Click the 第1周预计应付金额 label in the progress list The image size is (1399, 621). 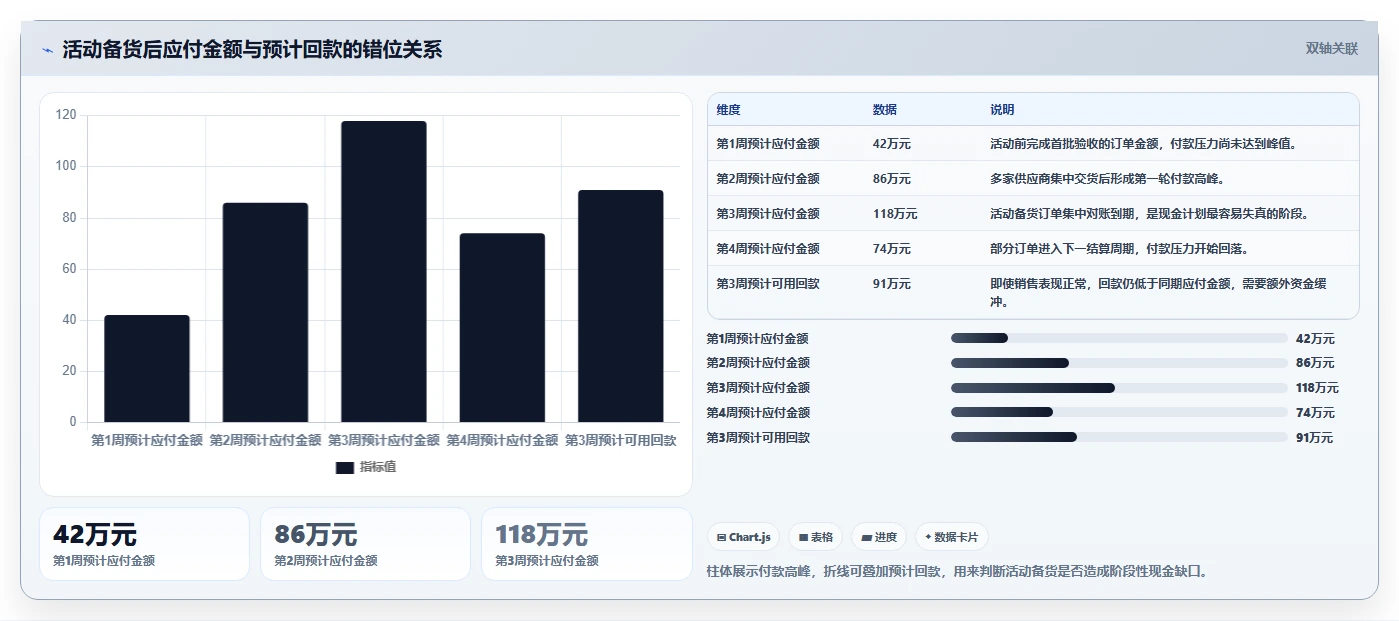[x=758, y=338]
